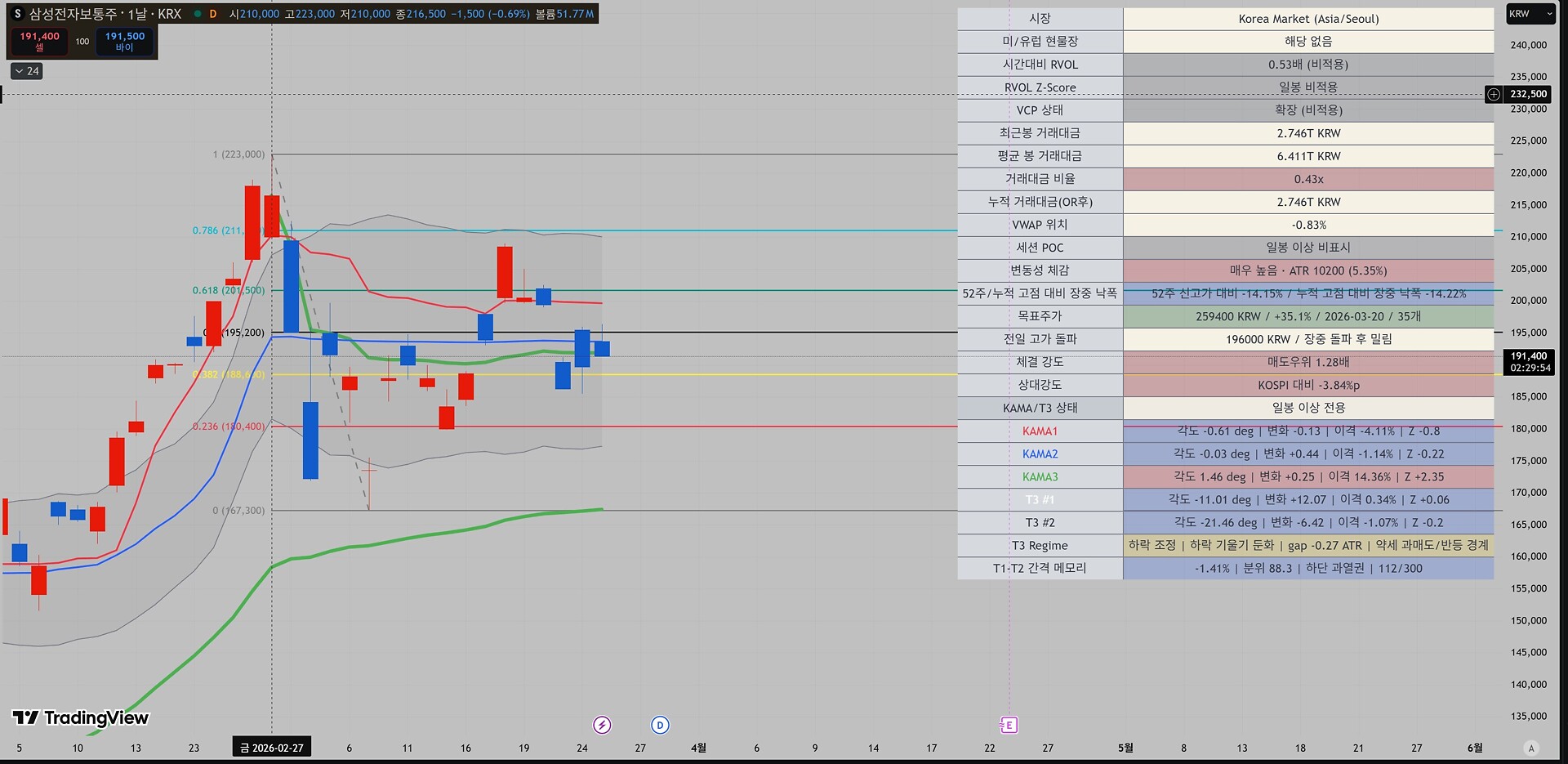Click the 2026-02-27 date label

point(272,748)
